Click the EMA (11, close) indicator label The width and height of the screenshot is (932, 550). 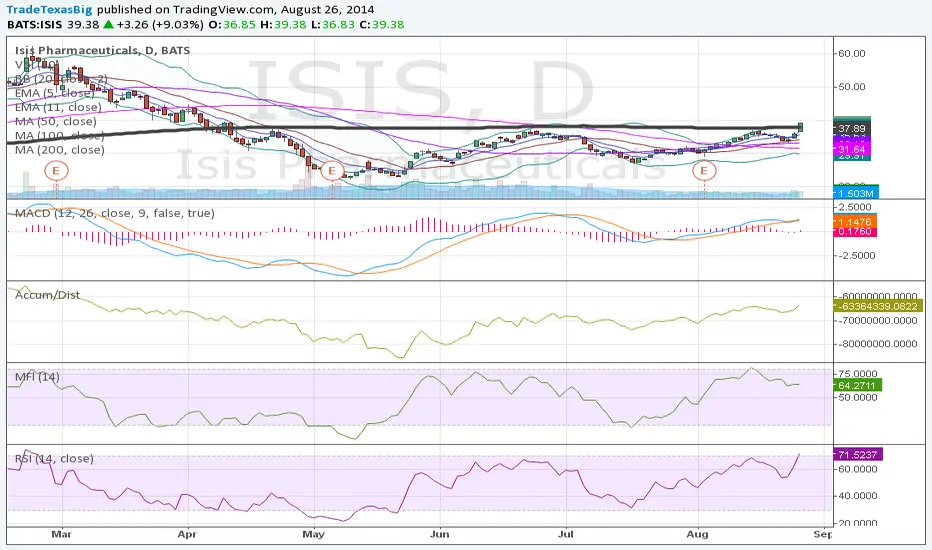(58, 107)
